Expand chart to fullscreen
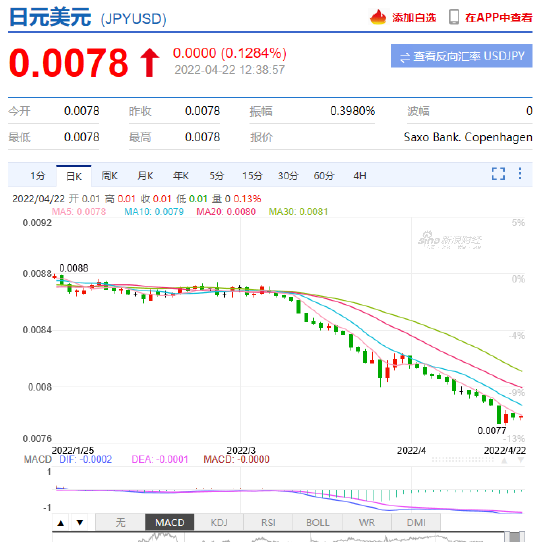The height and width of the screenshot is (542, 550). click(x=498, y=174)
